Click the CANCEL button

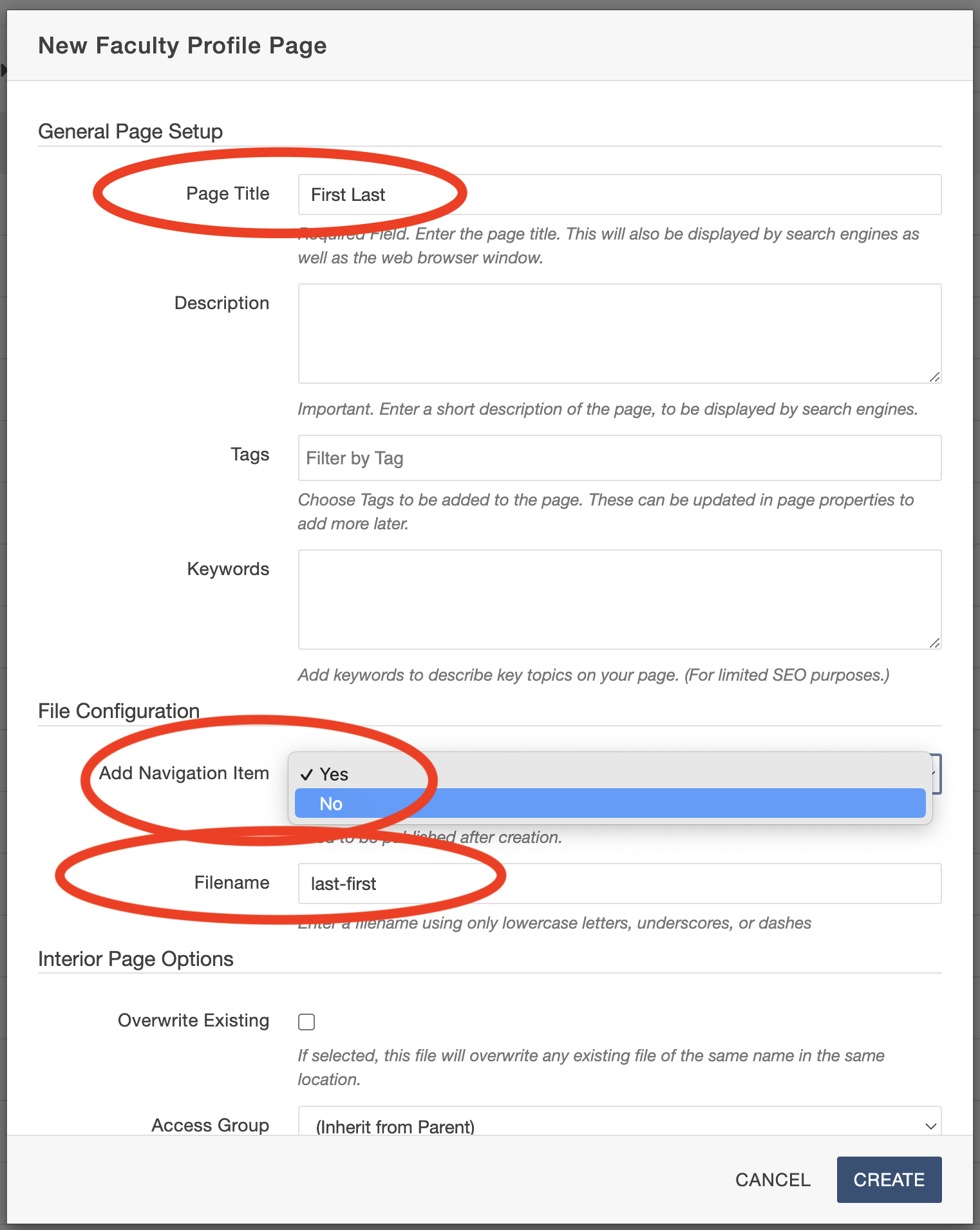tap(772, 1179)
